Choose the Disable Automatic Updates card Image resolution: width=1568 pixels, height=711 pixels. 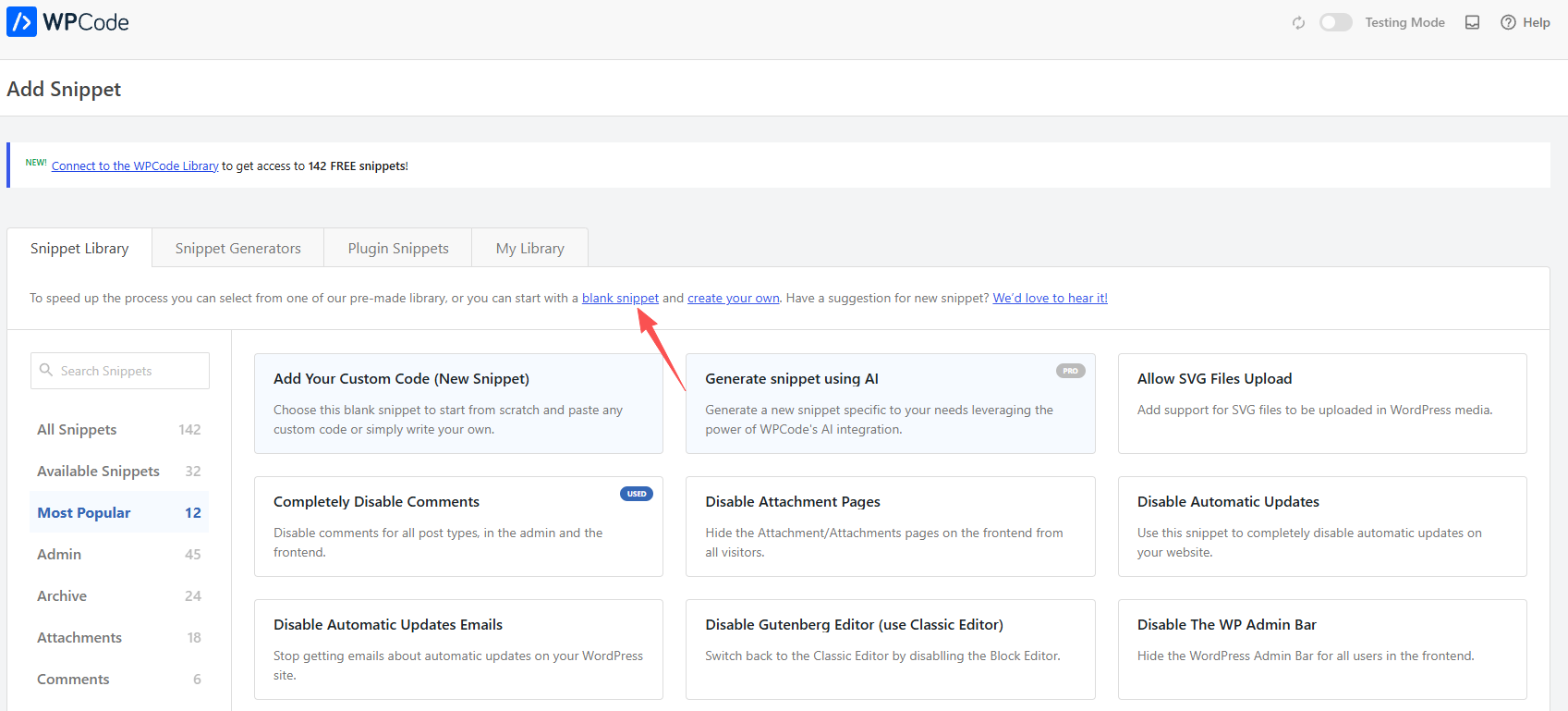tap(1322, 526)
